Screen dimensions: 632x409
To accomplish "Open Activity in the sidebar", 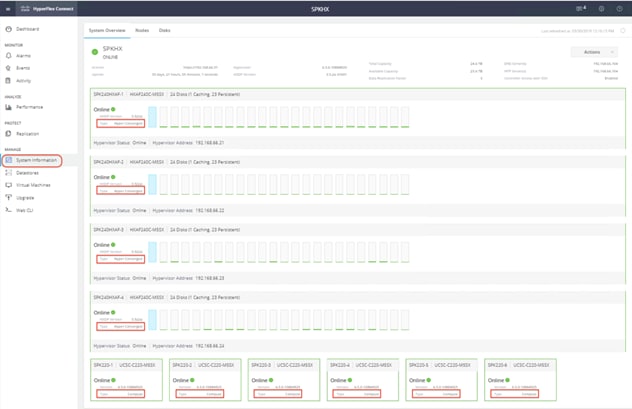I will click(23, 81).
